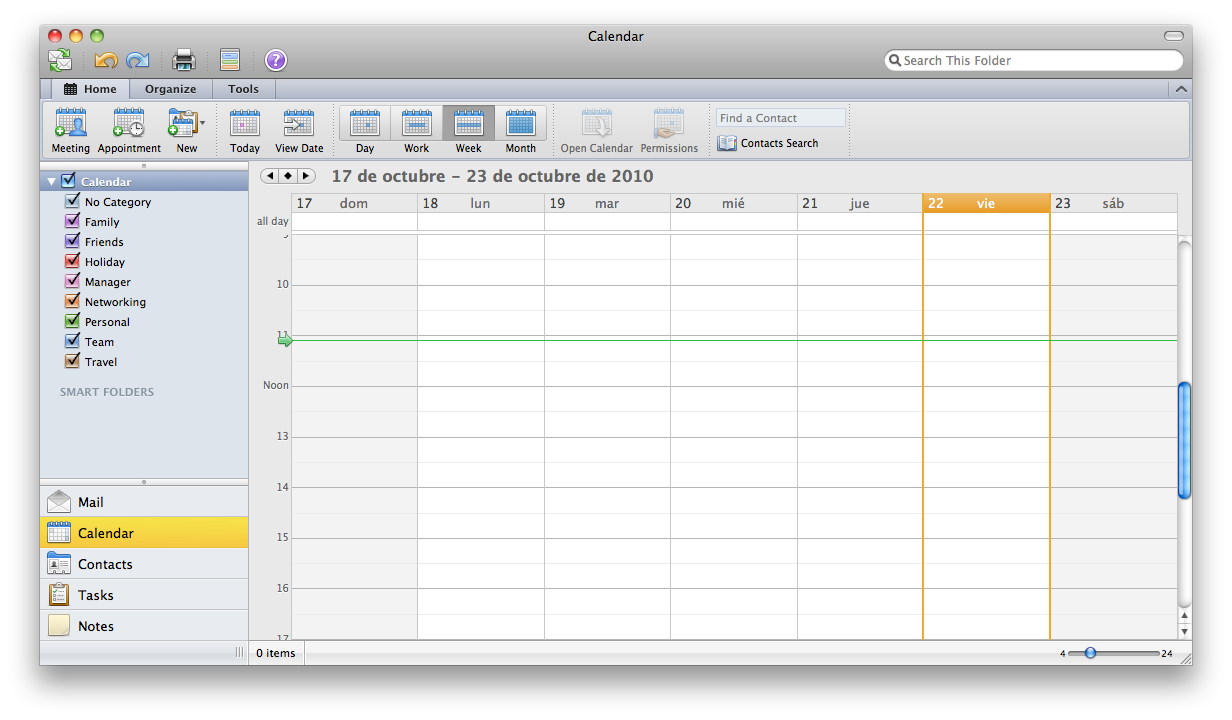The image size is (1232, 720).
Task: Uncheck the Team category checkbox
Action: click(x=72, y=341)
